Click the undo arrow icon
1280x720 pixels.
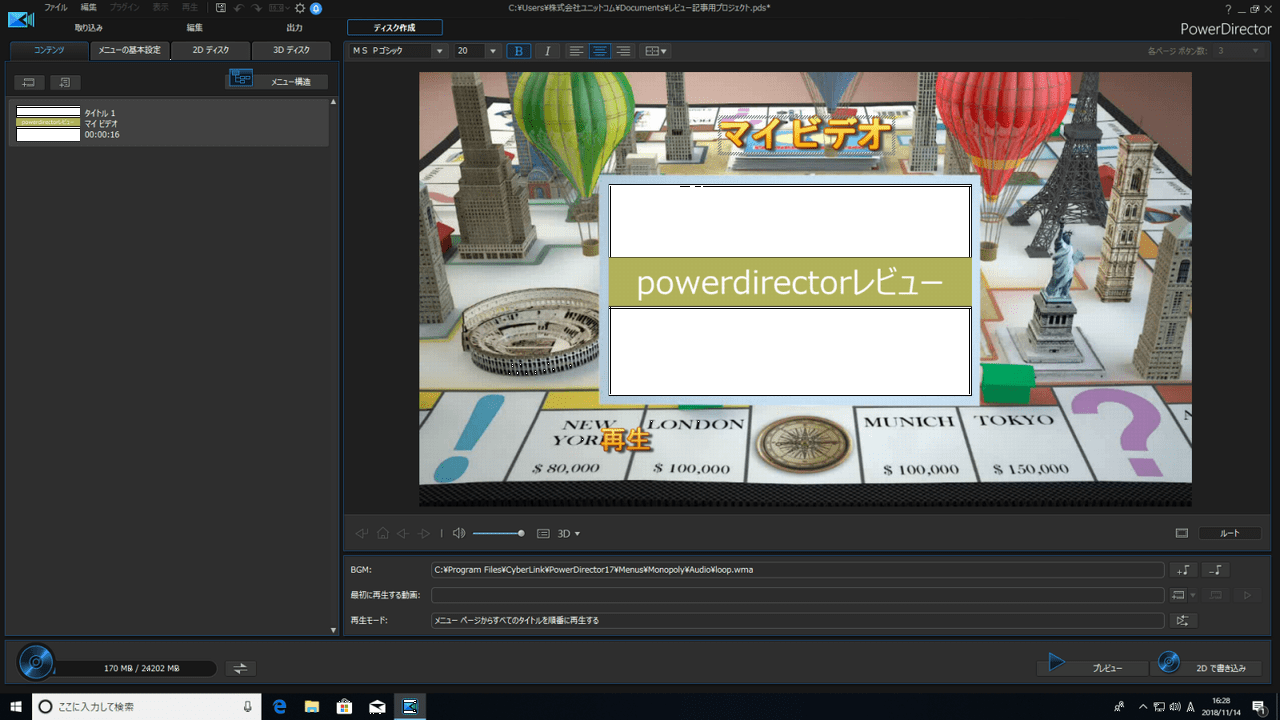point(239,7)
